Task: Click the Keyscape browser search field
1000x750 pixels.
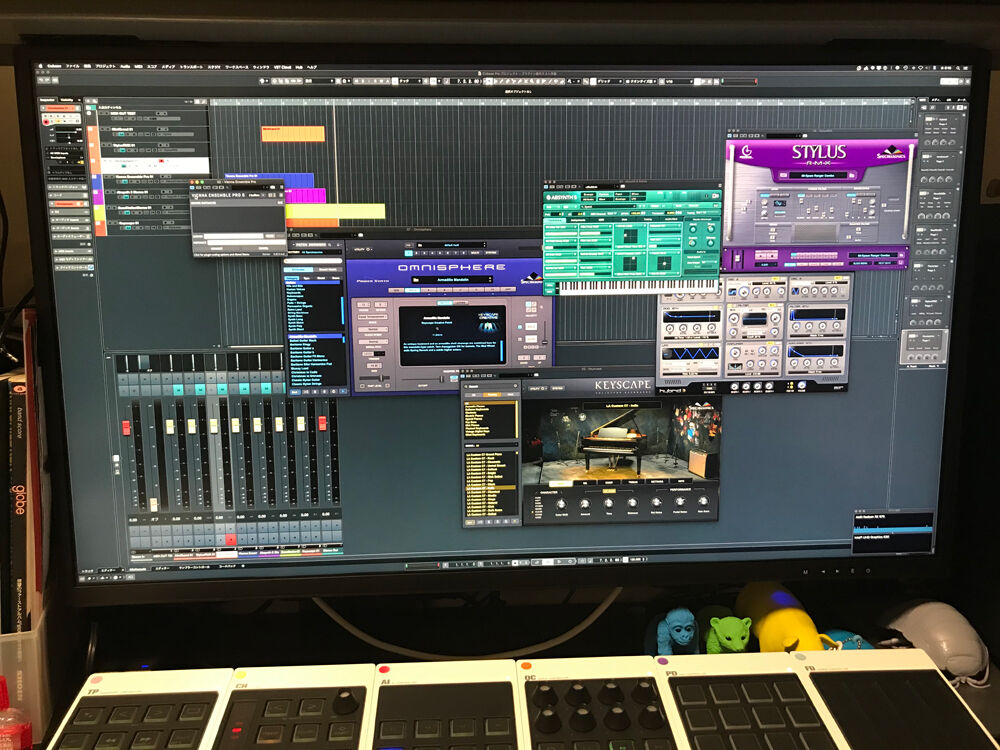Action: click(491, 386)
